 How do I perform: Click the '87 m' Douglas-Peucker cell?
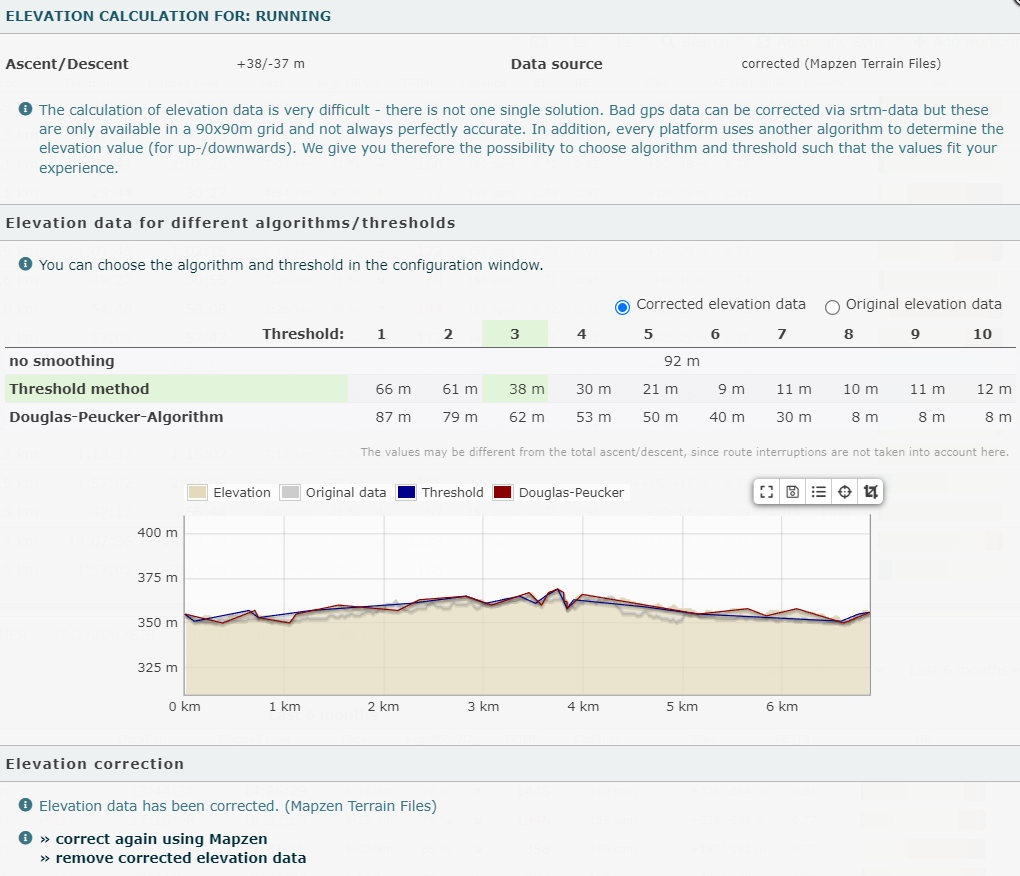393,417
